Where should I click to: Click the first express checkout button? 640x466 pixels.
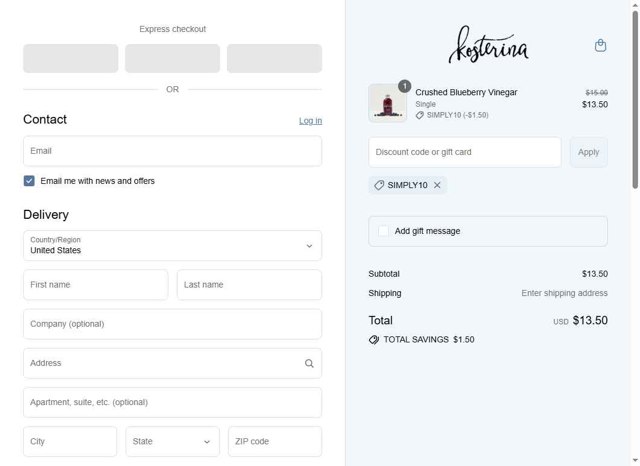(x=71, y=58)
